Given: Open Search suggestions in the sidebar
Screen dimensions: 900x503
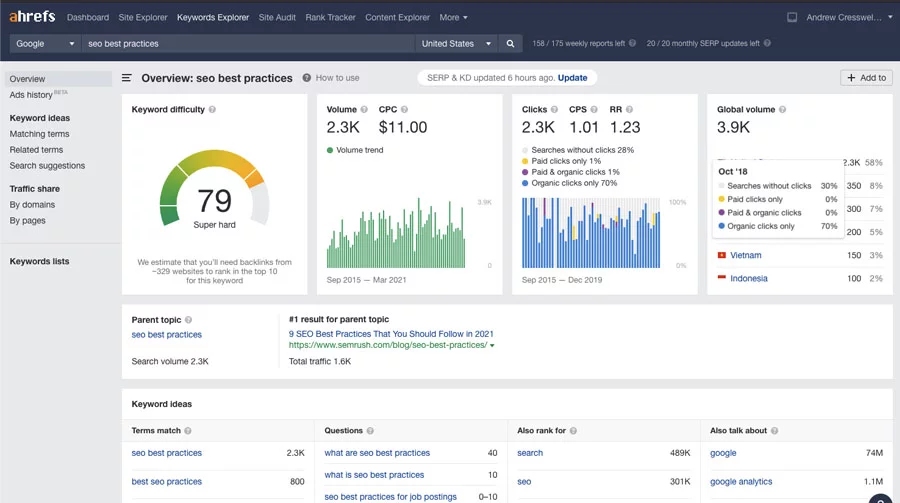Looking at the screenshot, I should click(47, 165).
